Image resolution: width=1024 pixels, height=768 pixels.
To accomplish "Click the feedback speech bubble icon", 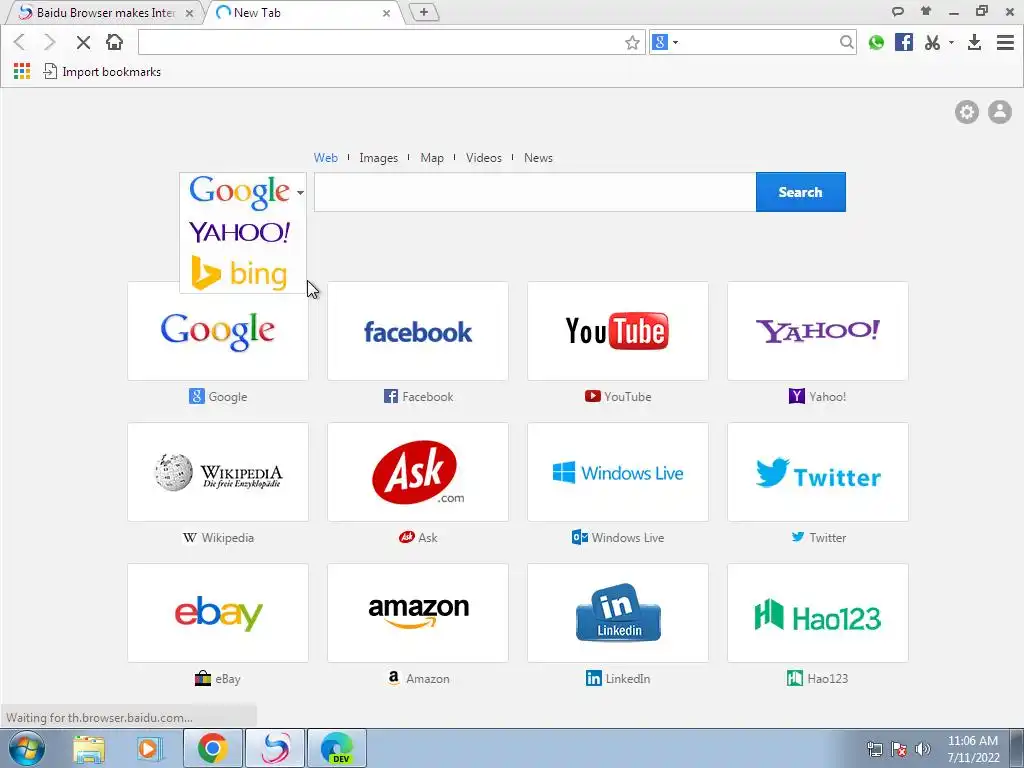I will pyautogui.click(x=898, y=11).
